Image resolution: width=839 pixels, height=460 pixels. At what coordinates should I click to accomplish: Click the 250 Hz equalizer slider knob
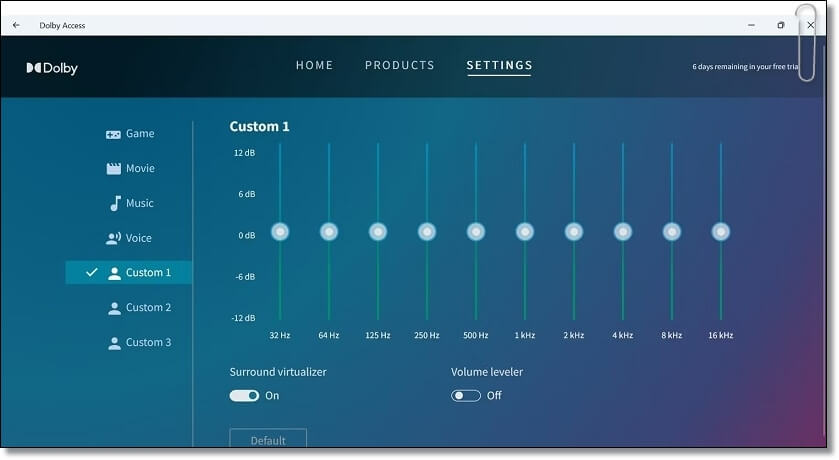[x=427, y=232]
